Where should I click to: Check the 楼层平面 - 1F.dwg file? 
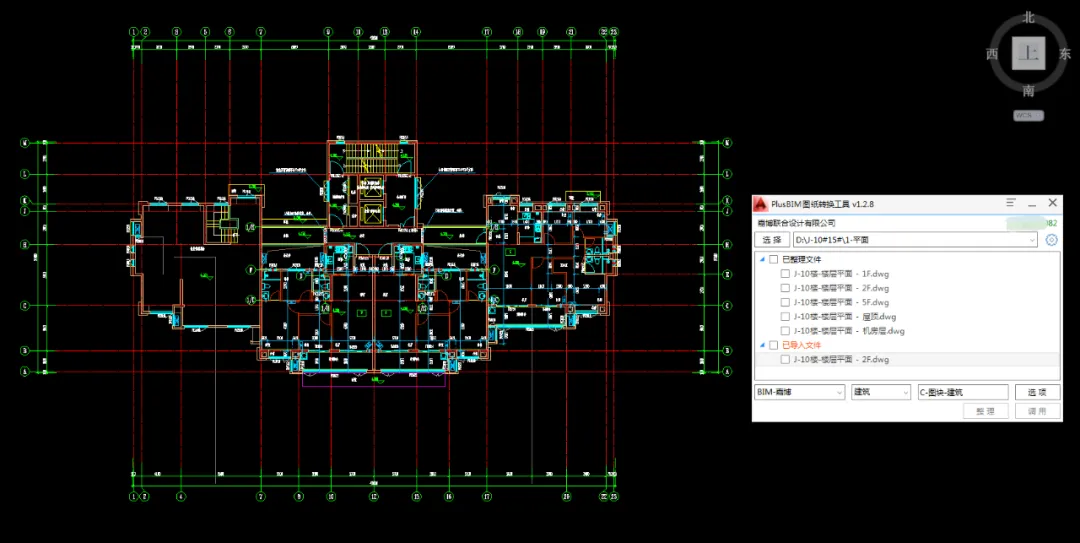click(785, 274)
